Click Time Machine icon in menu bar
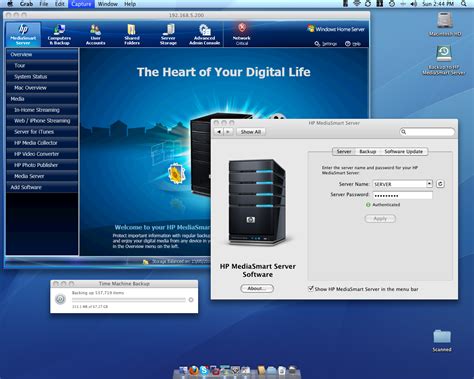The width and height of the screenshot is (474, 379). click(x=392, y=4)
